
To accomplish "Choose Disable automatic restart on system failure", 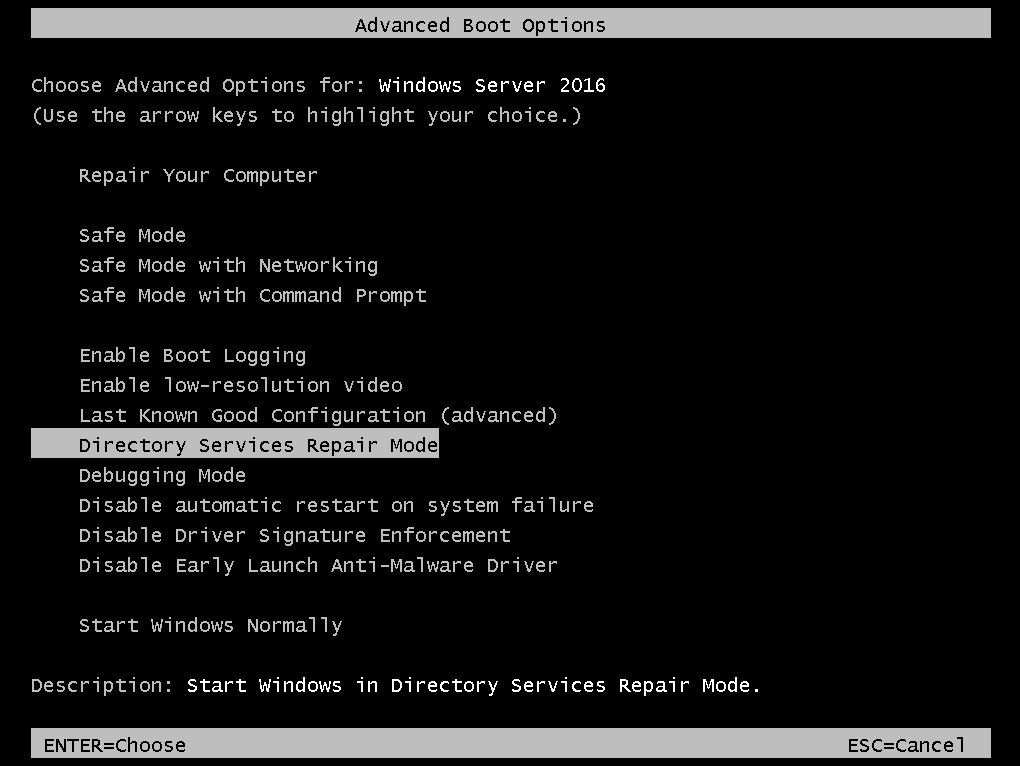I will (x=336, y=506).
